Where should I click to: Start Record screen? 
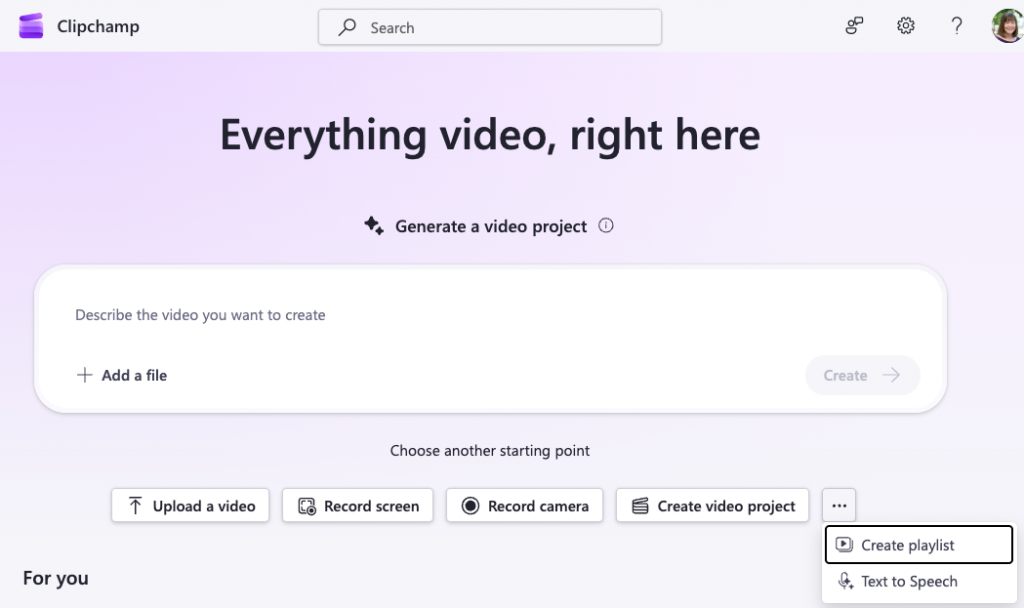(358, 505)
